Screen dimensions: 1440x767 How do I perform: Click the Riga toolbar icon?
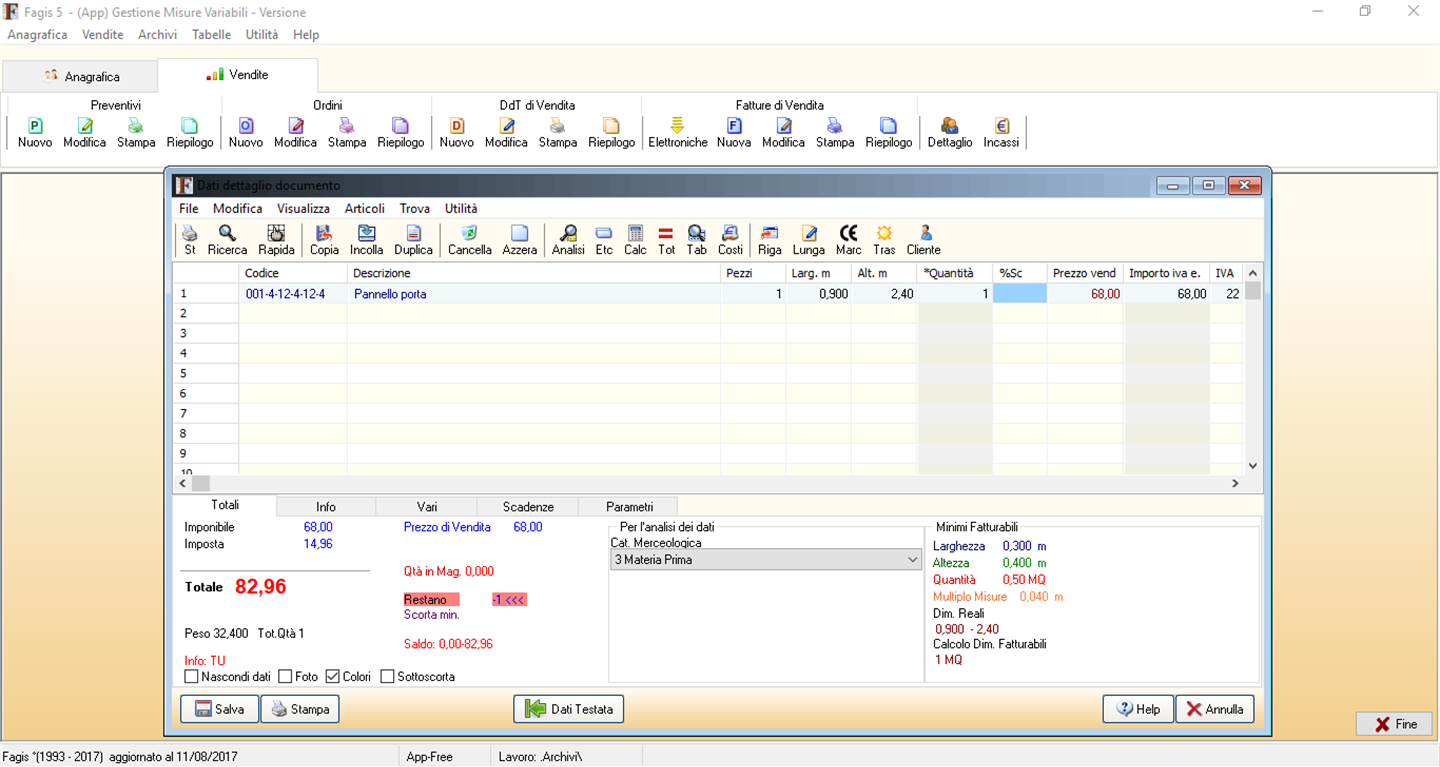click(x=770, y=240)
